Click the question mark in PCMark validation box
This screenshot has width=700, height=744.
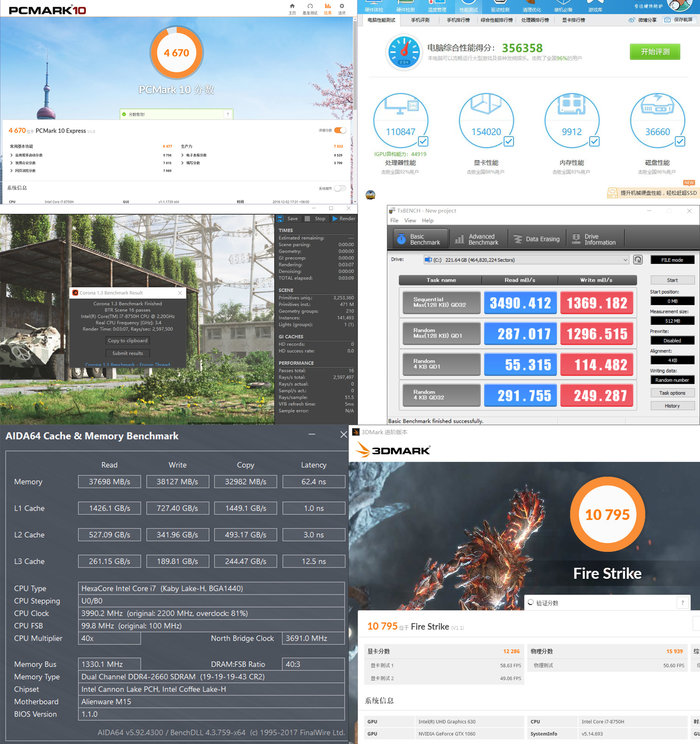pyautogui.click(x=228, y=114)
